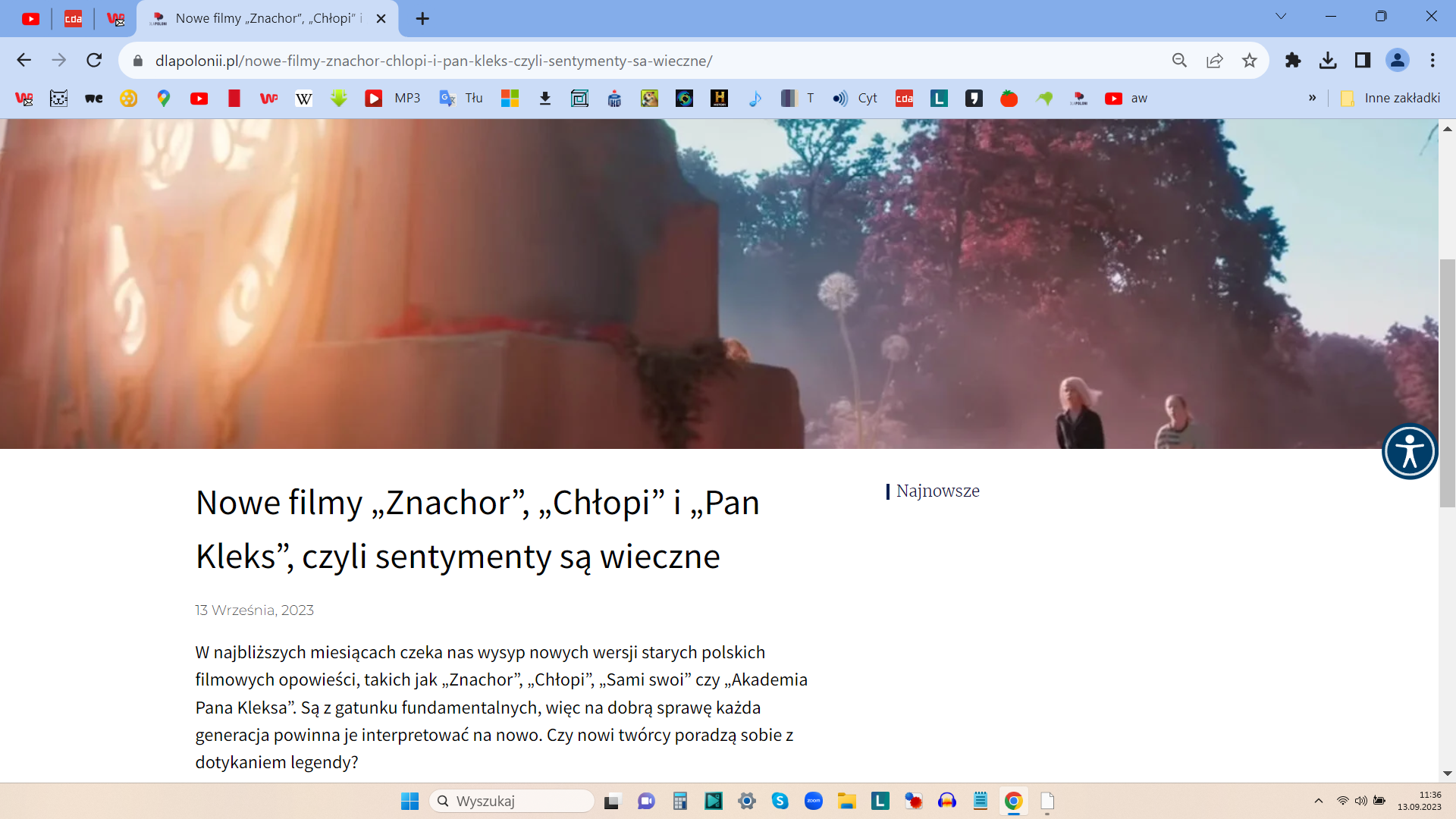This screenshot has height=819, width=1456.
Task: Click the accessibility widget icon
Action: pos(1409,452)
